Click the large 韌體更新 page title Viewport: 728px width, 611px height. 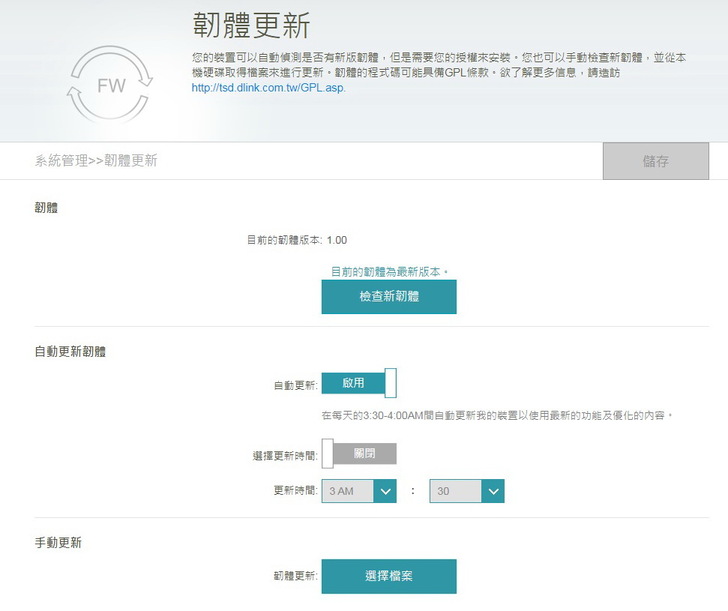click(251, 24)
